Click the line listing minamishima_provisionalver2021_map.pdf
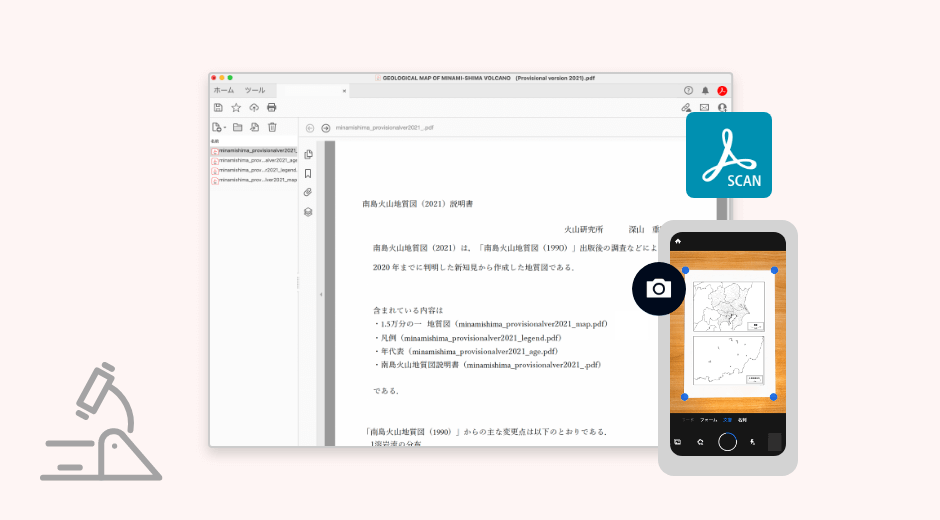This screenshot has width=940, height=520. [x=491, y=324]
